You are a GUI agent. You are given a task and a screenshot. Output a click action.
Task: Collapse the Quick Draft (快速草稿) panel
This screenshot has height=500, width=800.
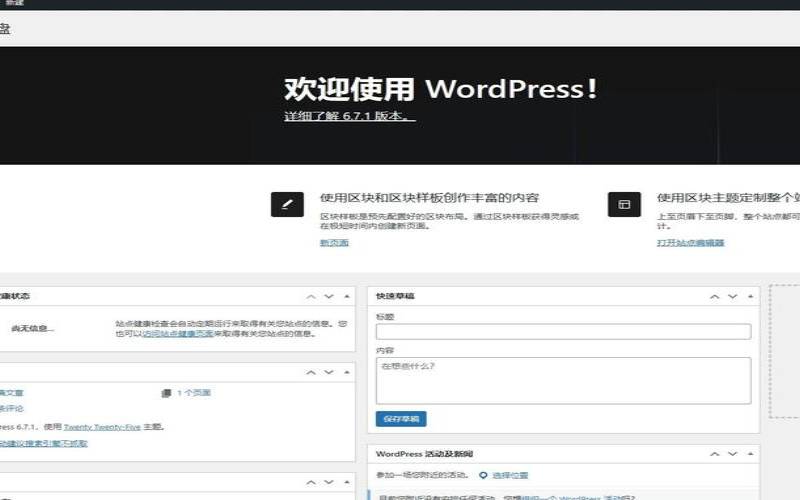tap(749, 297)
